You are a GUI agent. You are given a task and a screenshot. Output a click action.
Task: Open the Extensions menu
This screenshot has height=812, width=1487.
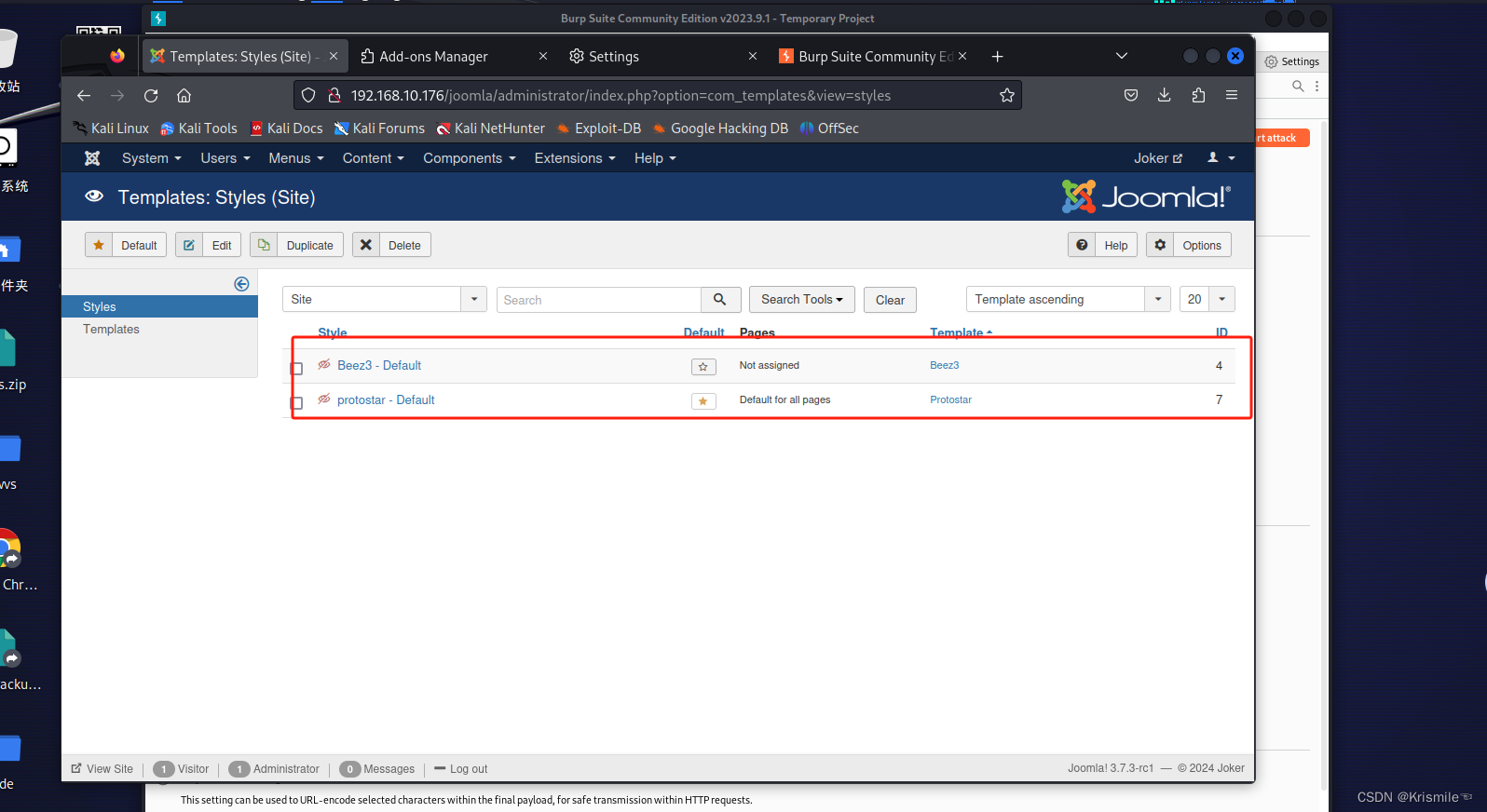(575, 158)
